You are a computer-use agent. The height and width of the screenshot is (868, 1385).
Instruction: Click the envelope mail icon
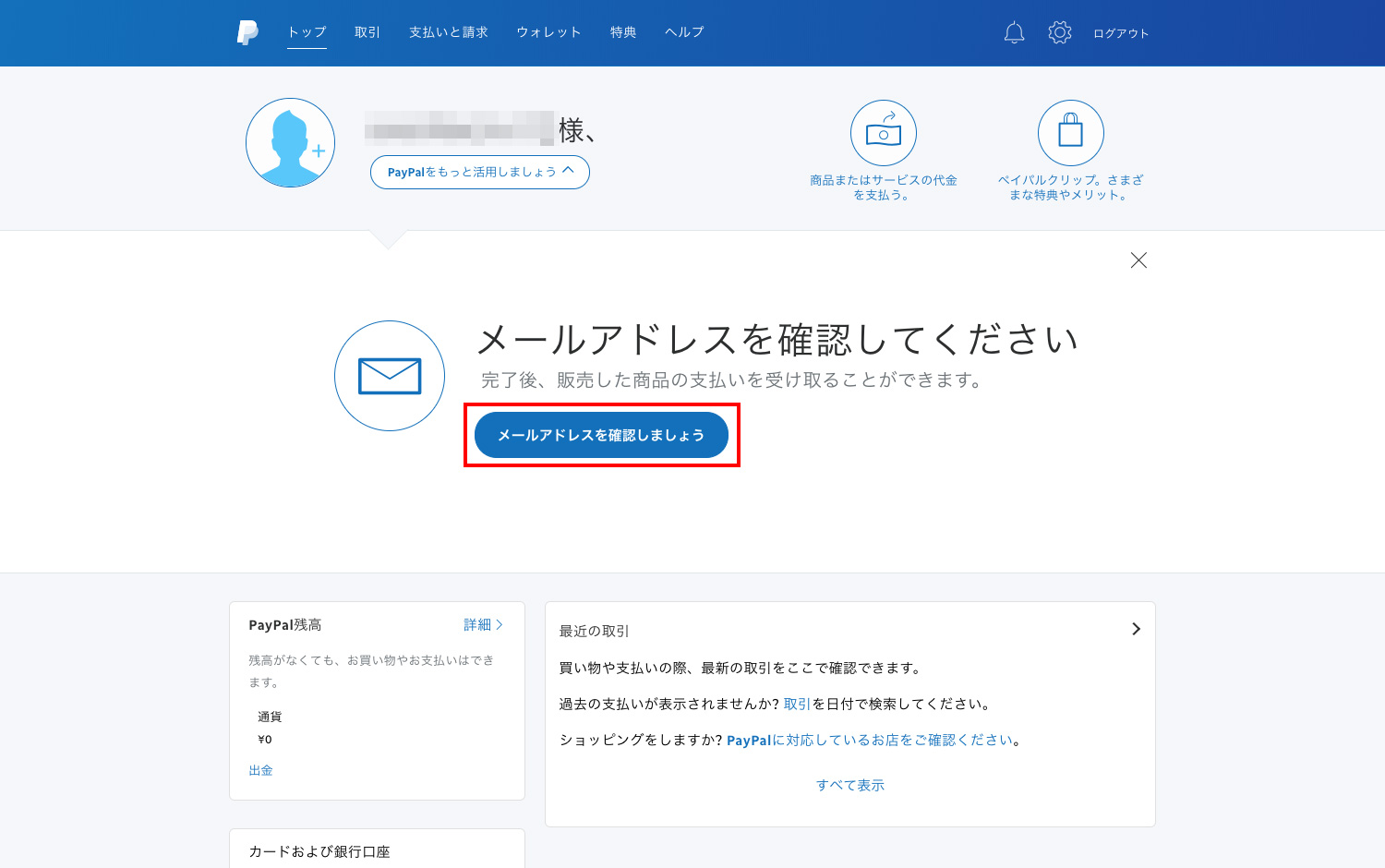(x=390, y=376)
